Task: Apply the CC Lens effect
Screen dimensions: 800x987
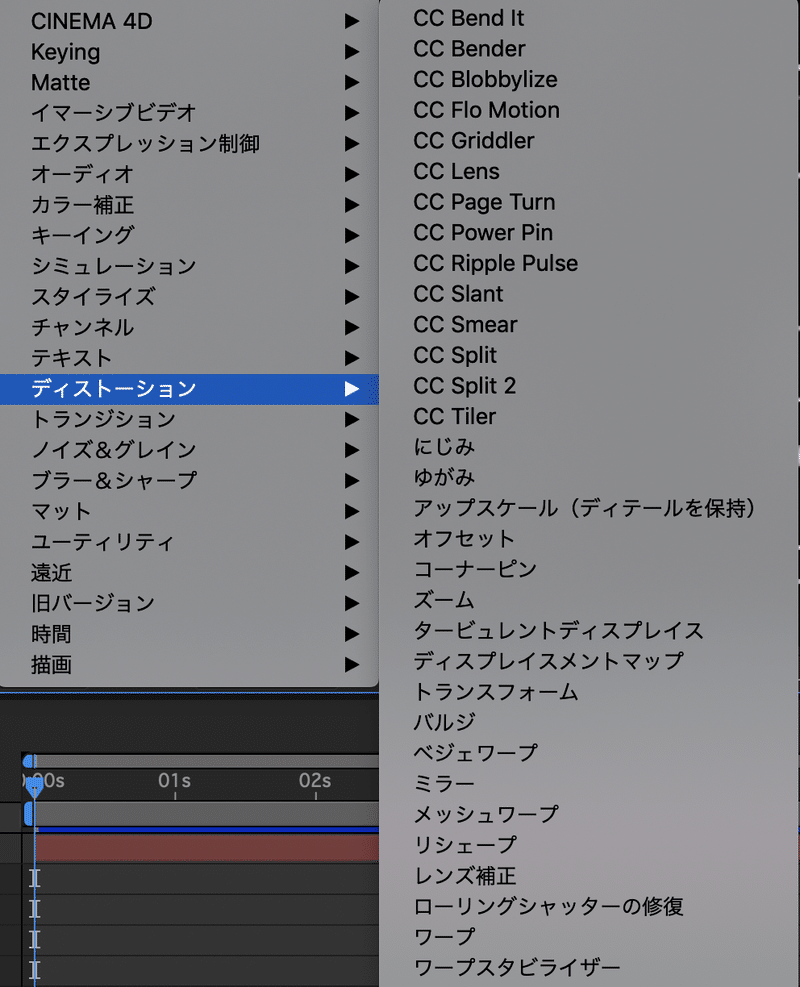Action: 589,171
